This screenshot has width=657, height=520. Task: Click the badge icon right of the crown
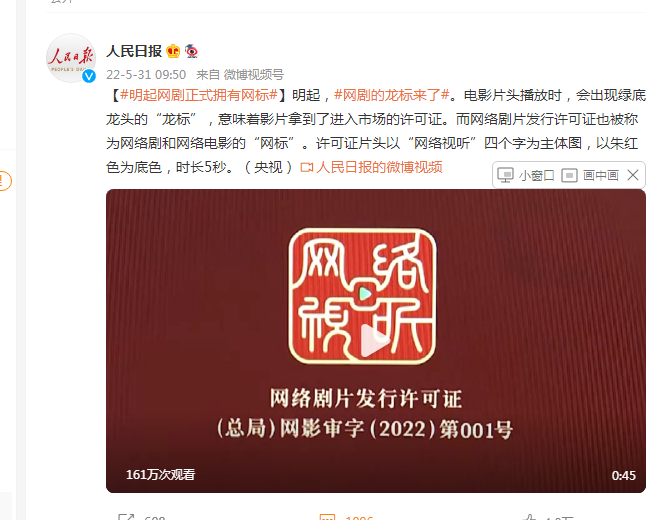coord(191,51)
